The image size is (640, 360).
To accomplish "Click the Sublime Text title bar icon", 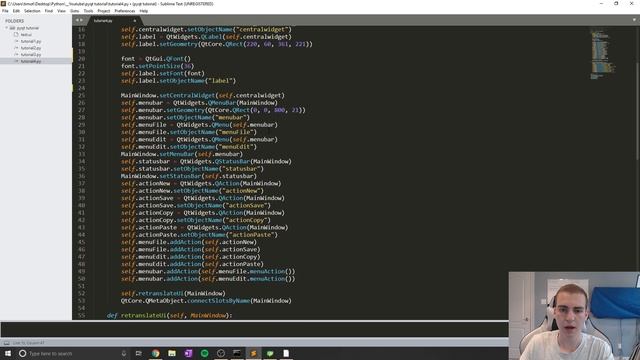I will [3, 3].
